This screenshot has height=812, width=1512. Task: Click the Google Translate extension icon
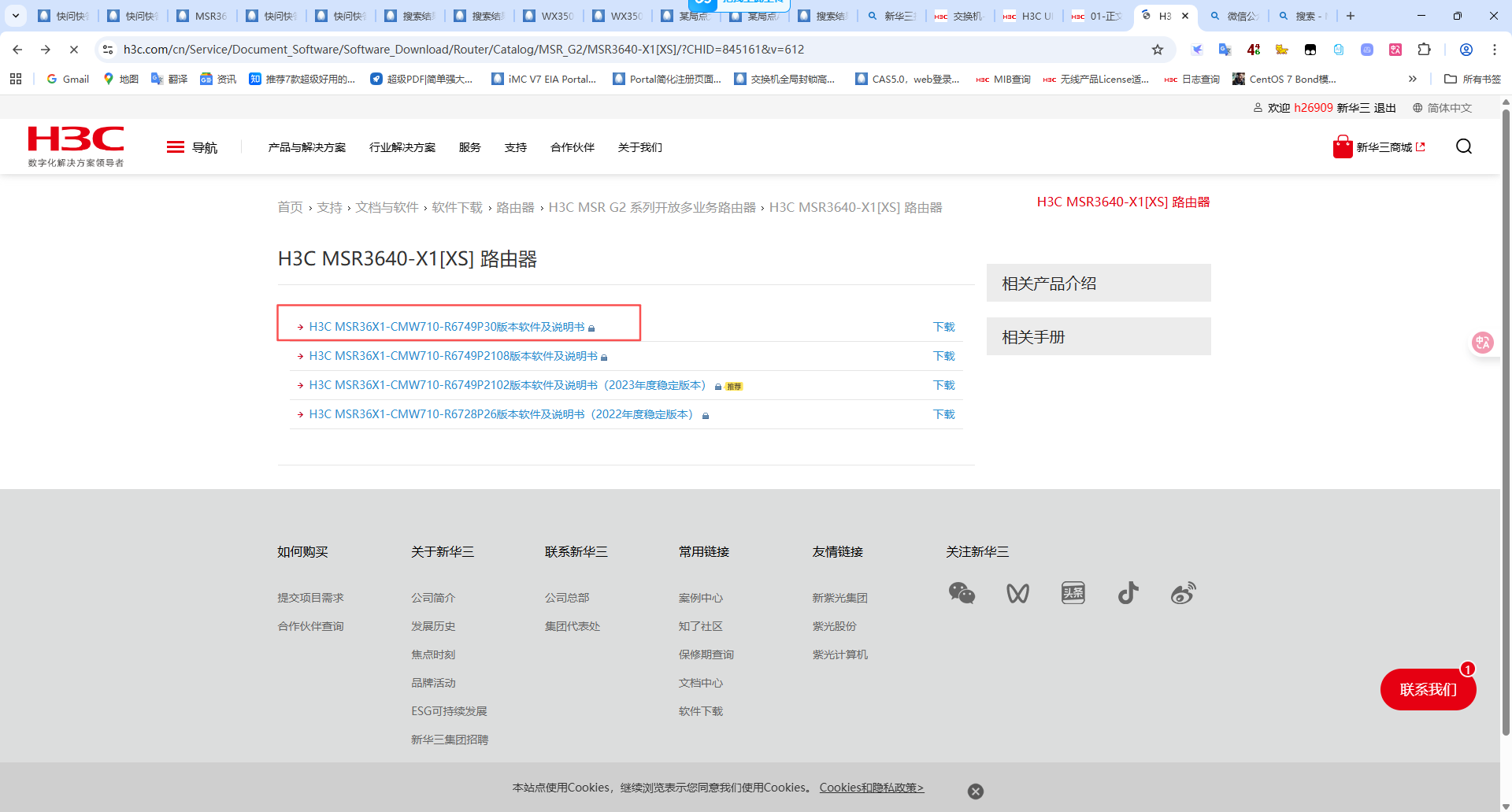tap(1225, 50)
